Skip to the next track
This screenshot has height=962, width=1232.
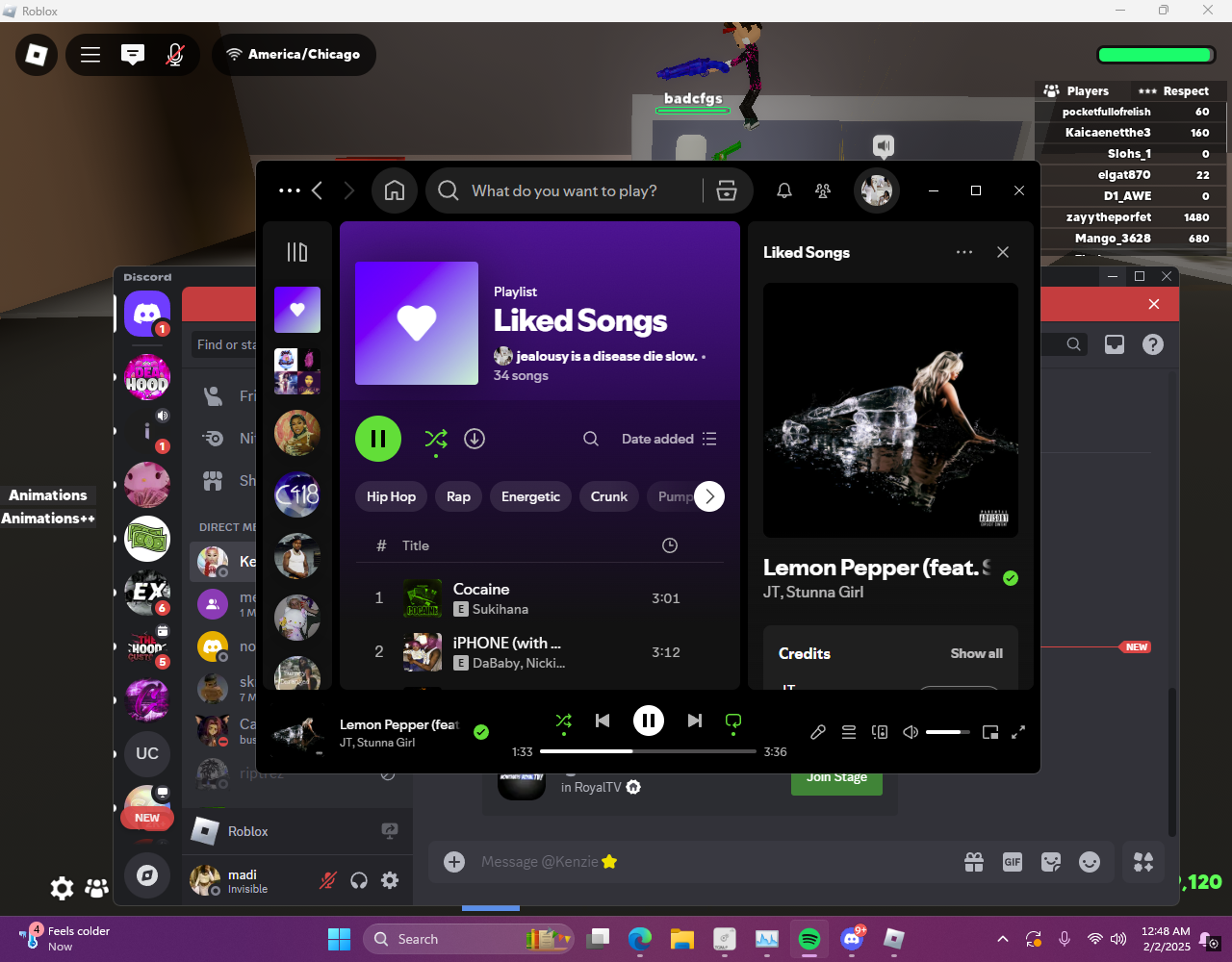[695, 721]
